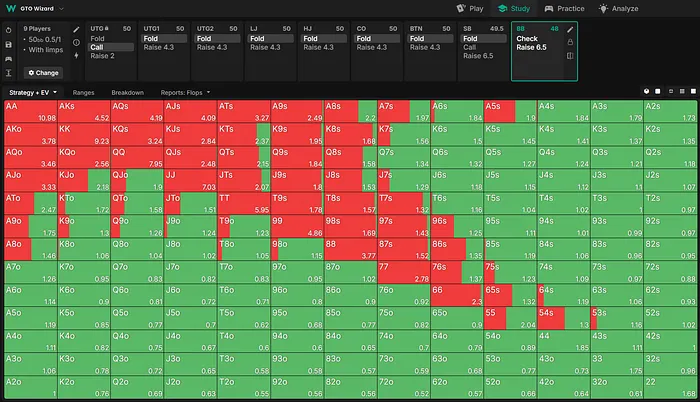
Task: Click the info circle icon beside game settings
Action: [76, 43]
